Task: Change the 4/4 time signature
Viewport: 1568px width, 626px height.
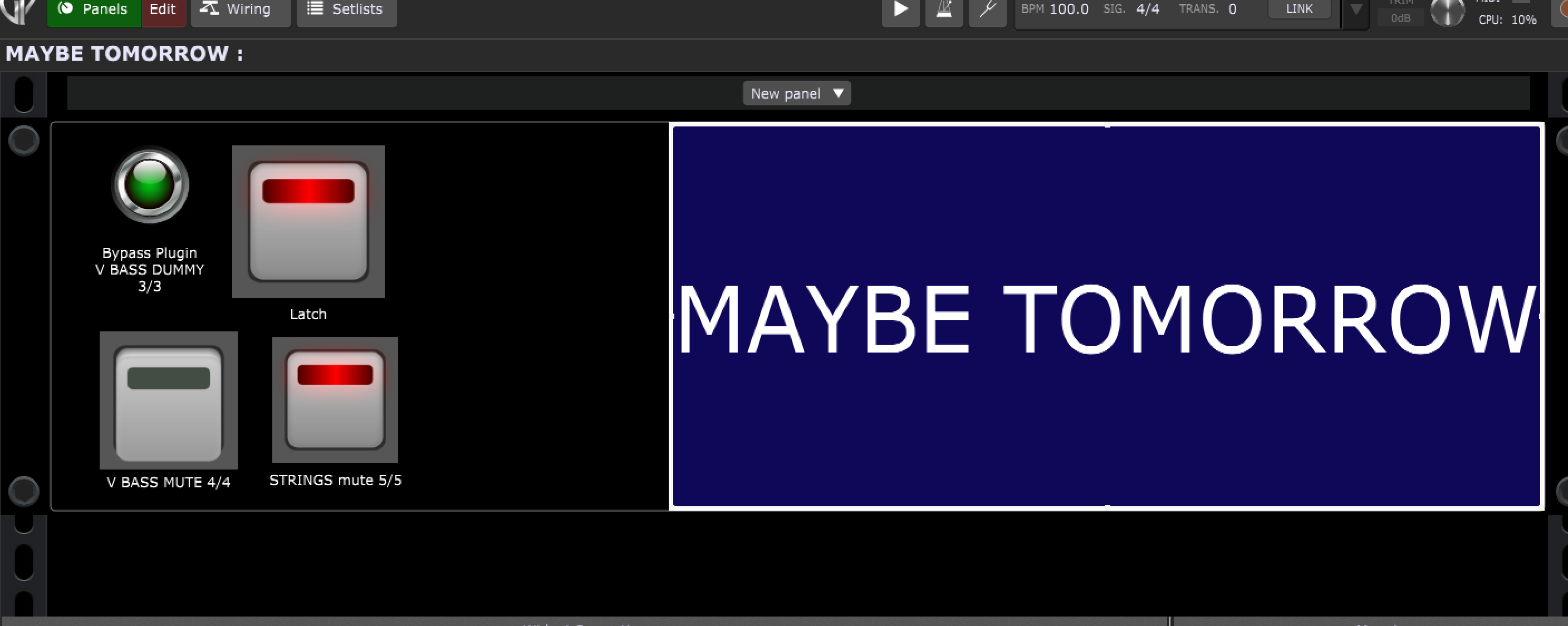Action: click(x=1148, y=9)
